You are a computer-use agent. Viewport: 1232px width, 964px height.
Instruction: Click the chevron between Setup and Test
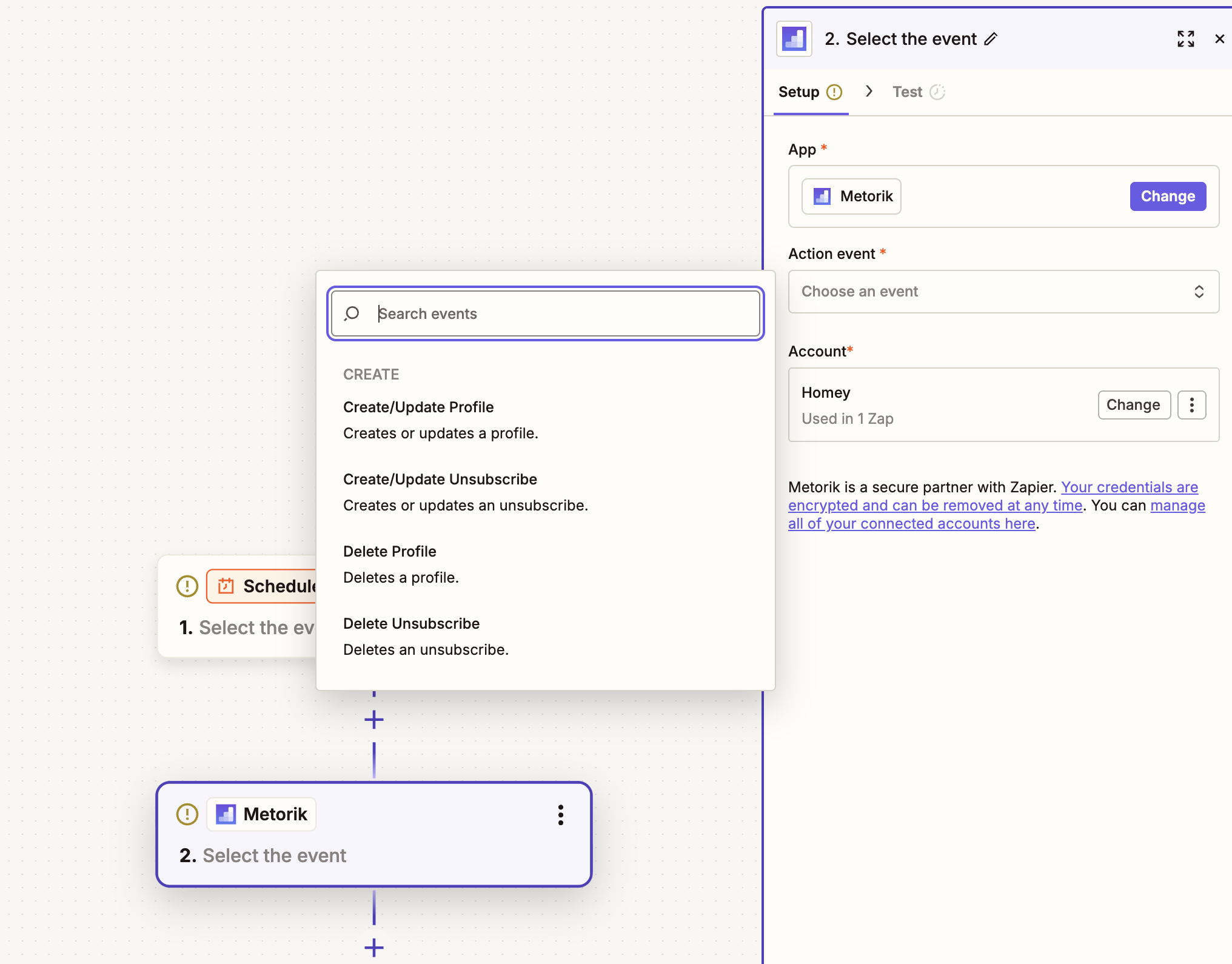coord(869,92)
